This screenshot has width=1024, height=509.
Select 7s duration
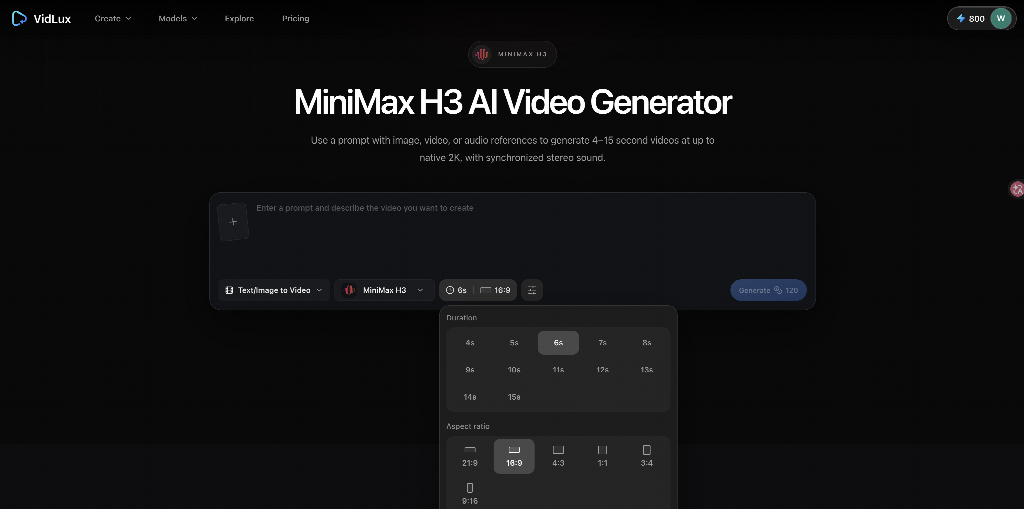(x=602, y=343)
